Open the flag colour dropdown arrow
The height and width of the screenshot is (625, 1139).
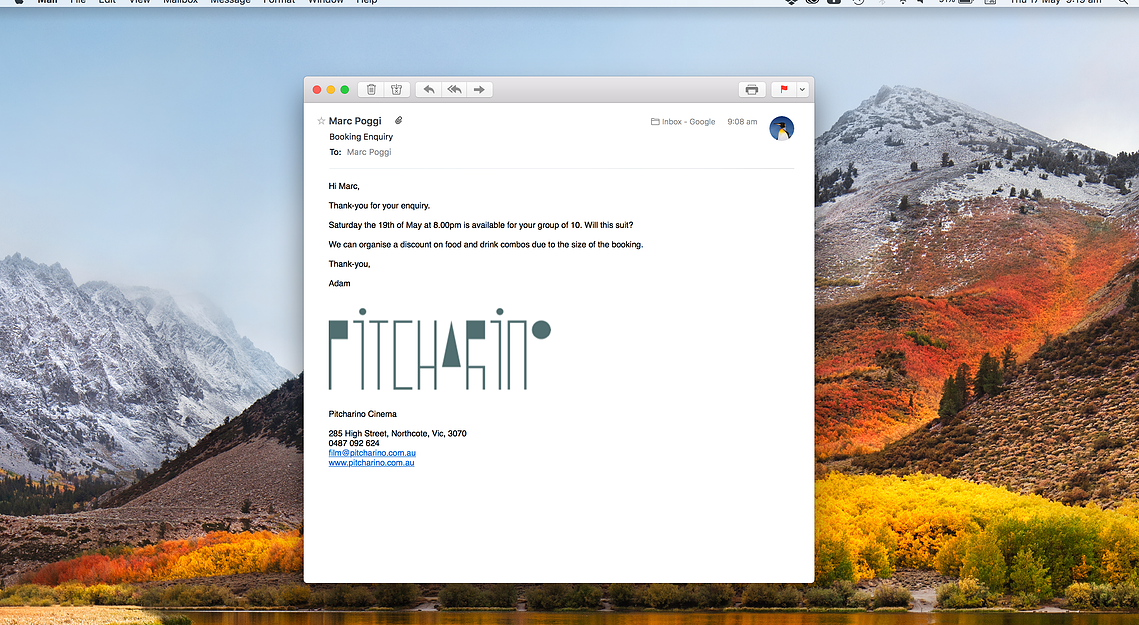(x=802, y=89)
